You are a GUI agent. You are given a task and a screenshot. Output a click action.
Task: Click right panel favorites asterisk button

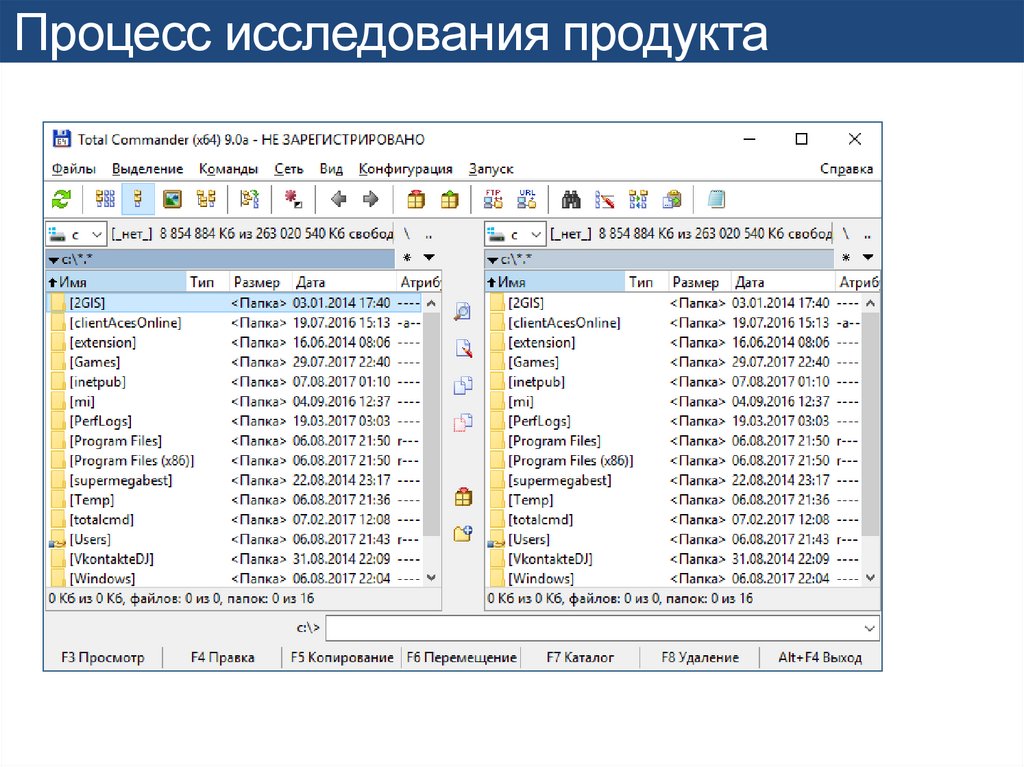[846, 258]
